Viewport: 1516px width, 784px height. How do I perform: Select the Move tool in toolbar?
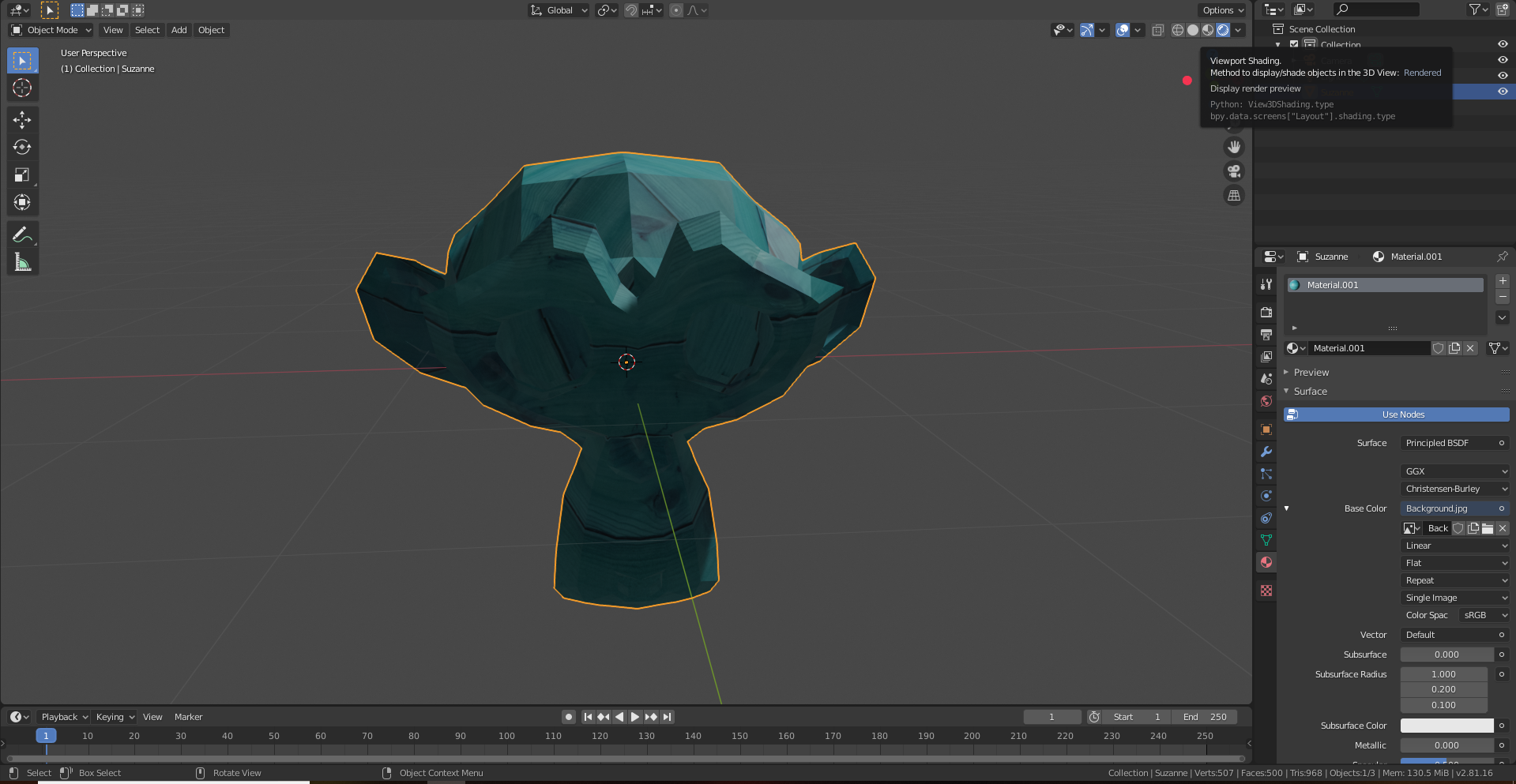[x=22, y=120]
